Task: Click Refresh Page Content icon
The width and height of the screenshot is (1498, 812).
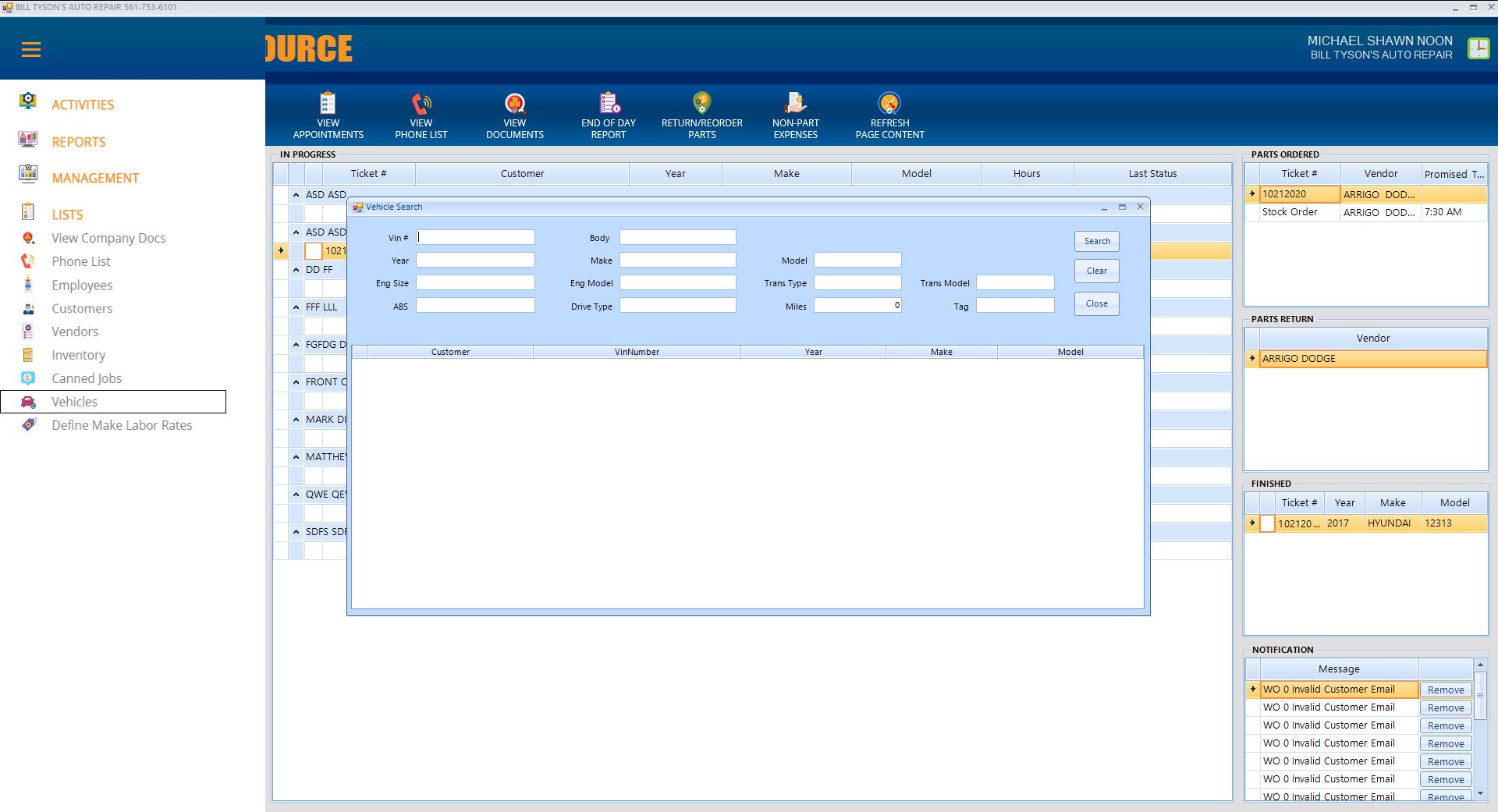Action: pos(889,105)
